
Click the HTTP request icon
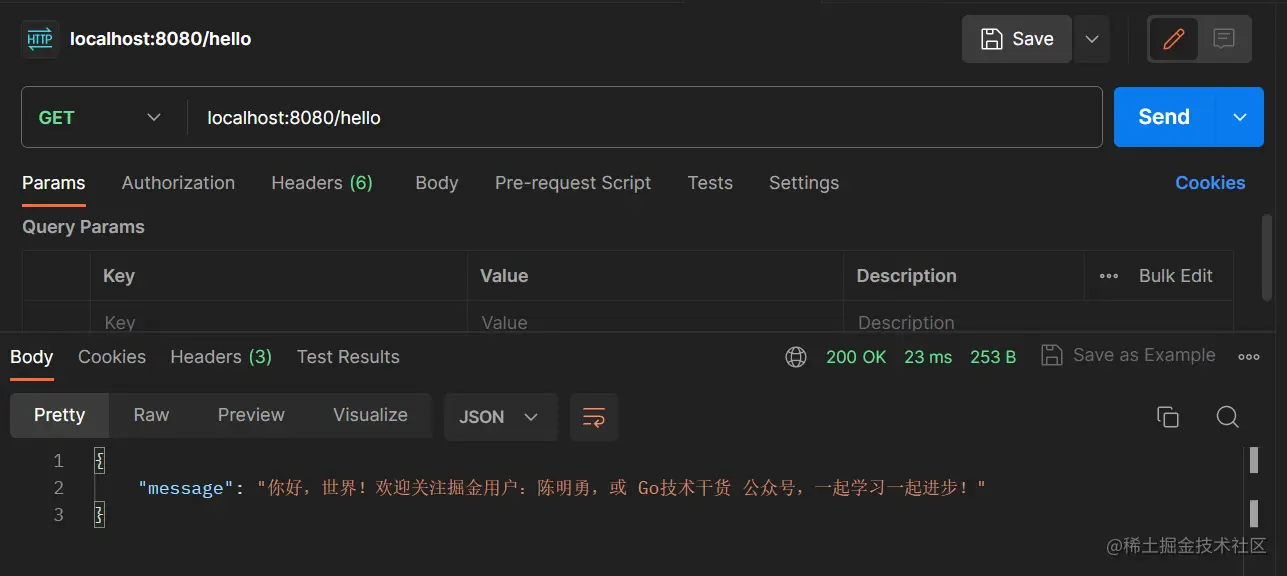click(x=40, y=39)
